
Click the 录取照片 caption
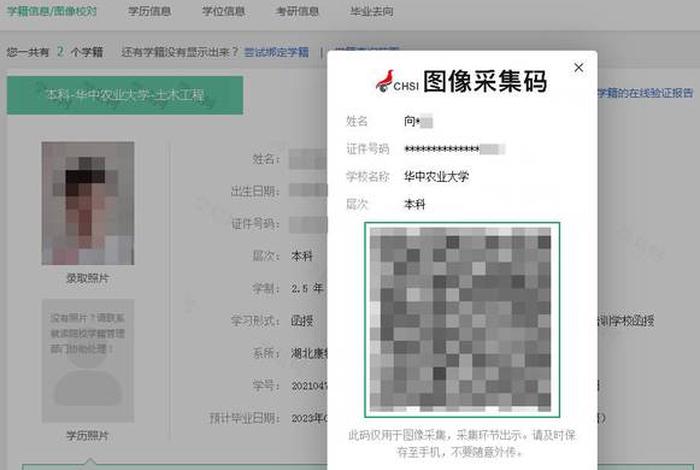[88, 278]
